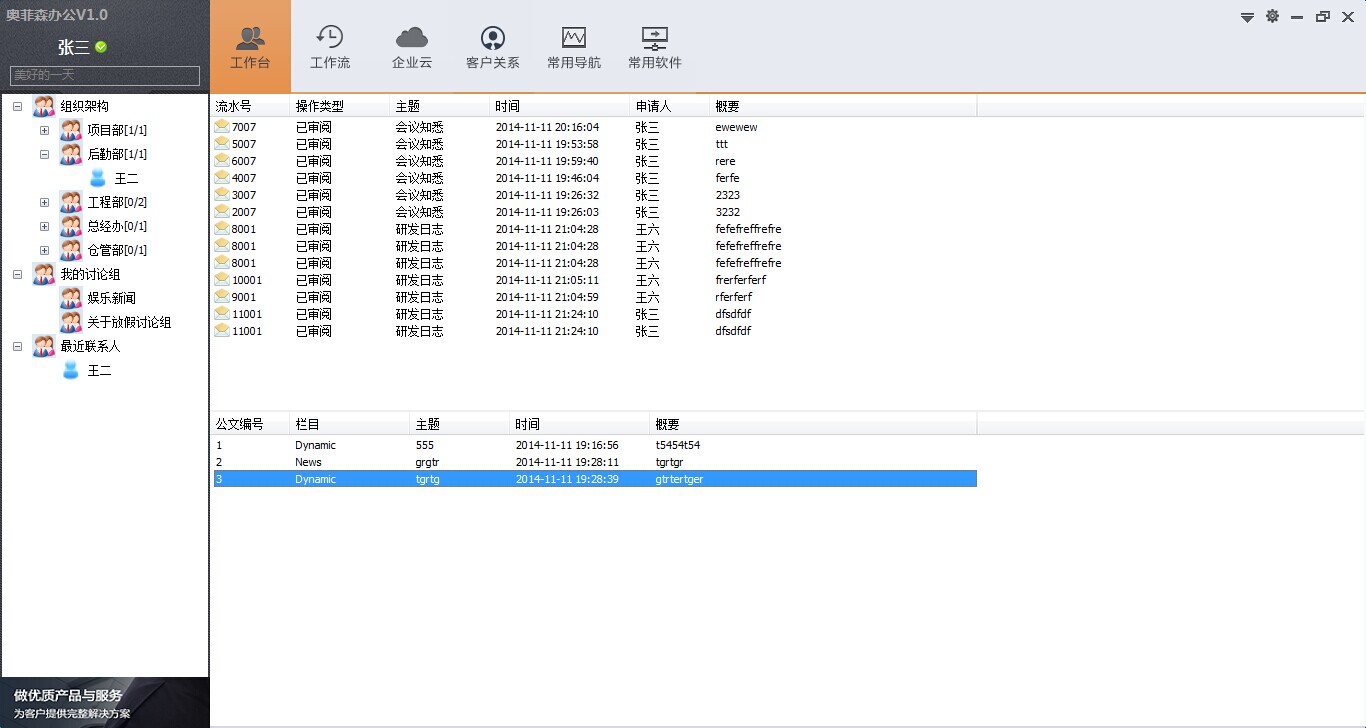Click summary text t5454t54
Viewport: 1366px width, 728px height.
[x=678, y=445]
